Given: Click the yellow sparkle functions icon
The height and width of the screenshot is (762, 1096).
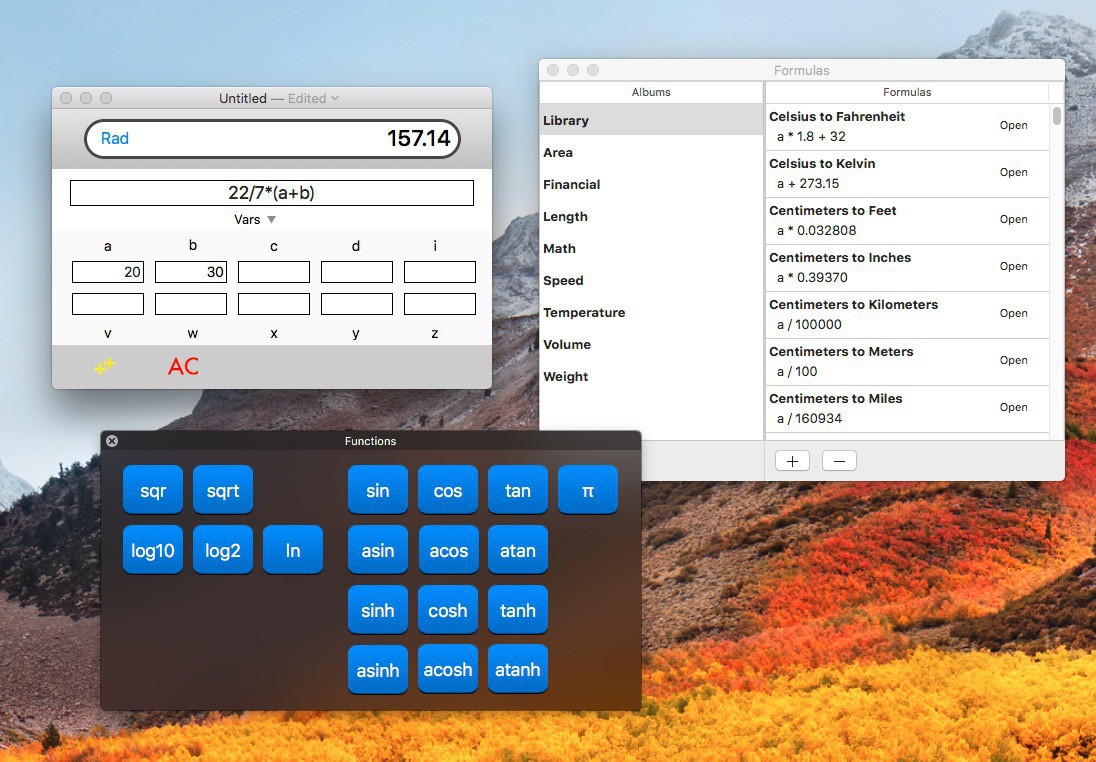Looking at the screenshot, I should (105, 366).
